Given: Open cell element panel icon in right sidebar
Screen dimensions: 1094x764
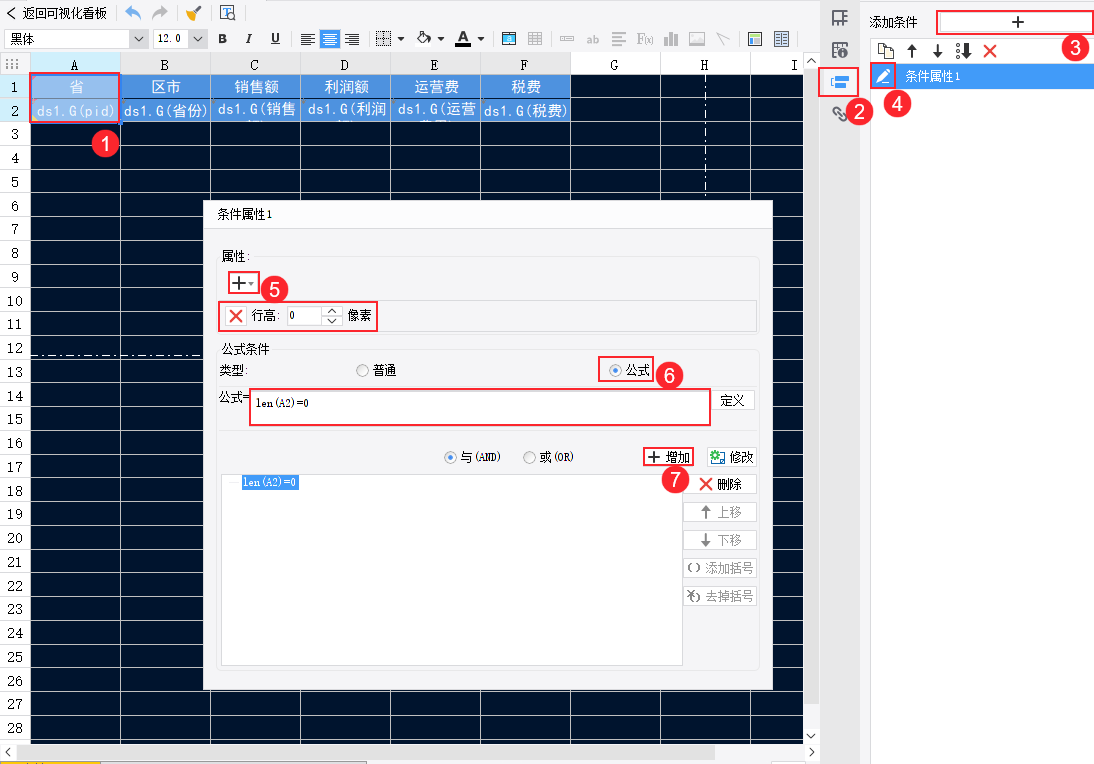Looking at the screenshot, I should 840,18.
